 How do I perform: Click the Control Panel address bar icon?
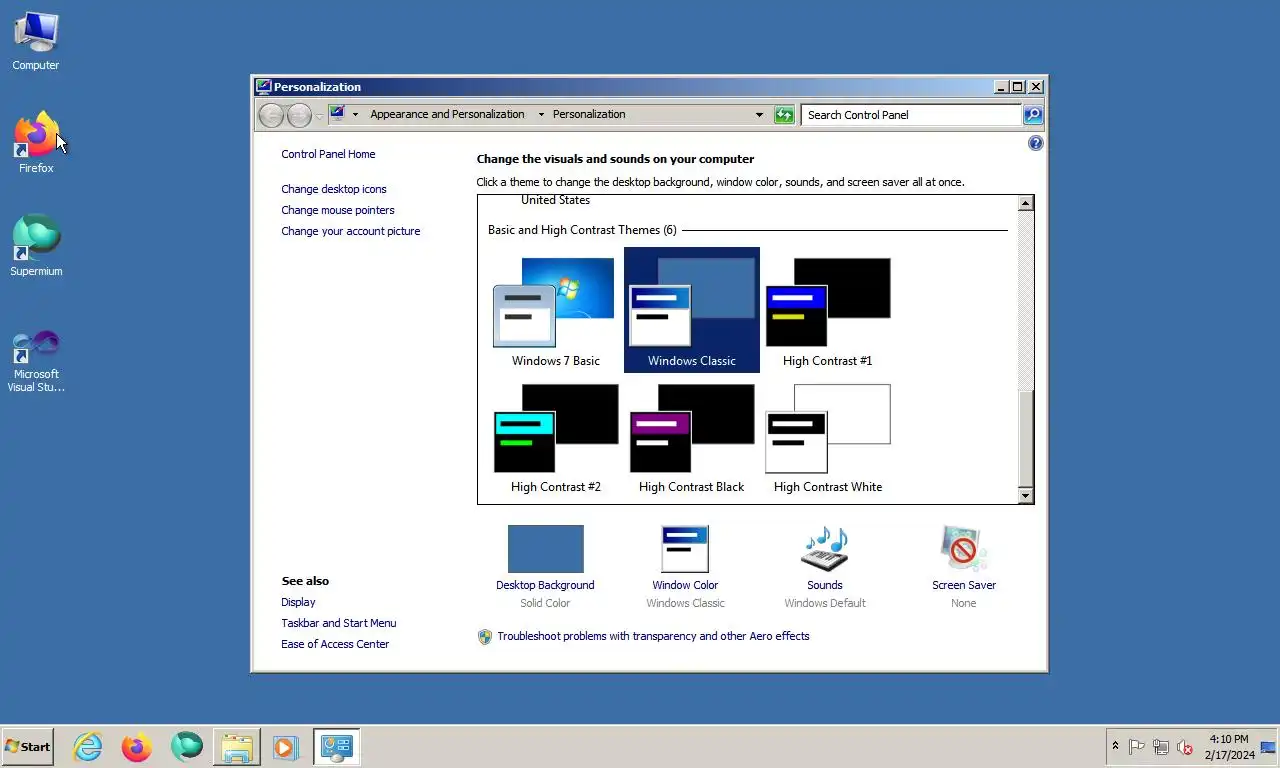pyautogui.click(x=337, y=114)
